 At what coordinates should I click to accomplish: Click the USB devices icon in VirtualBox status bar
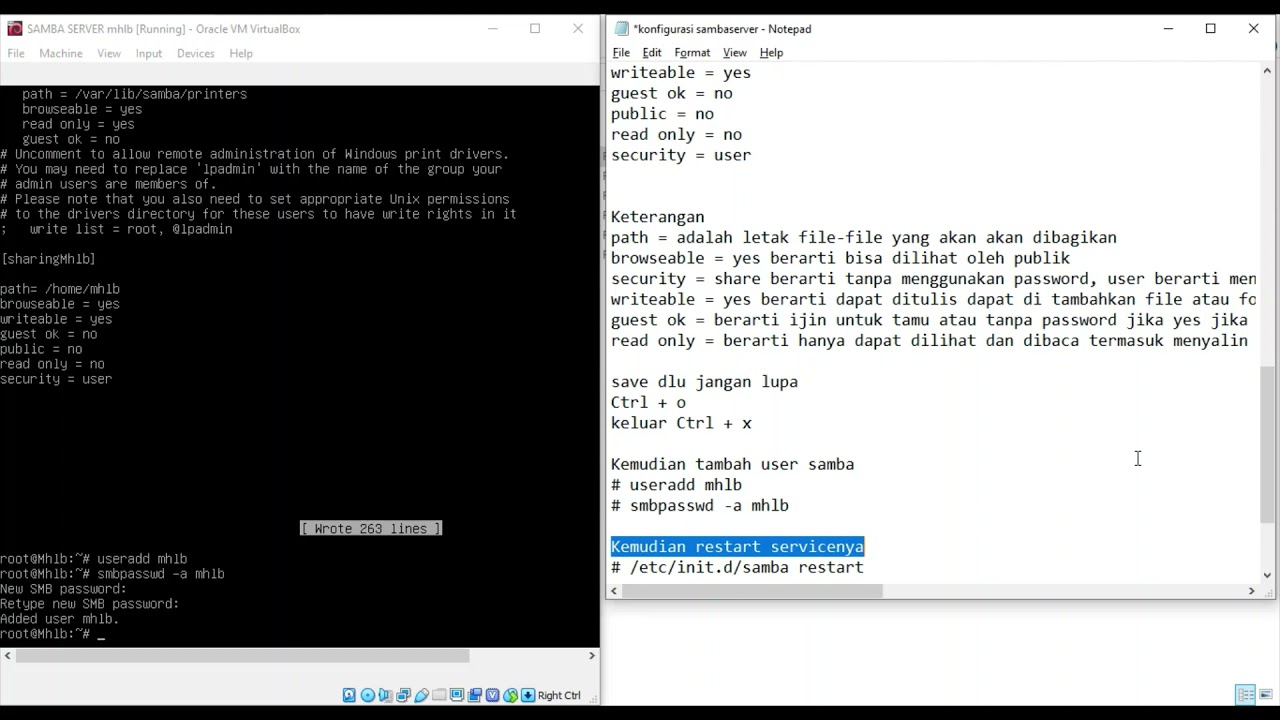[421, 695]
